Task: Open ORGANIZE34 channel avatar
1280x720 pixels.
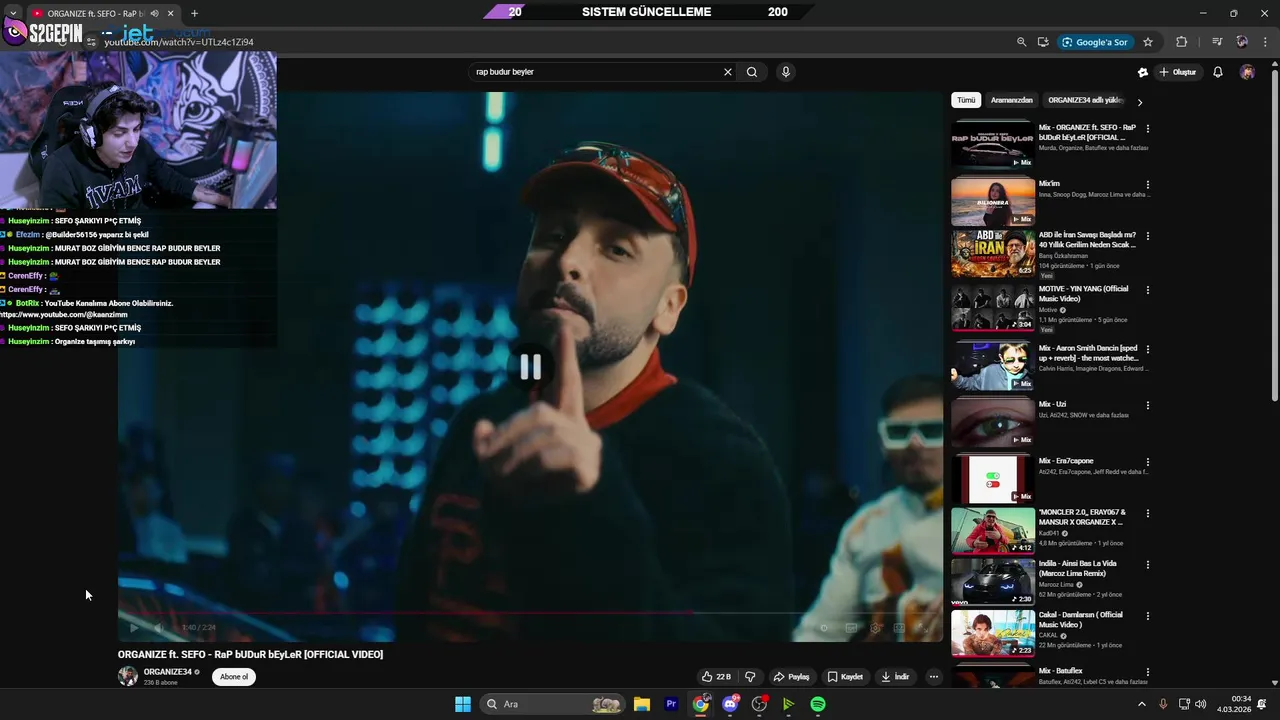Action: [128, 676]
